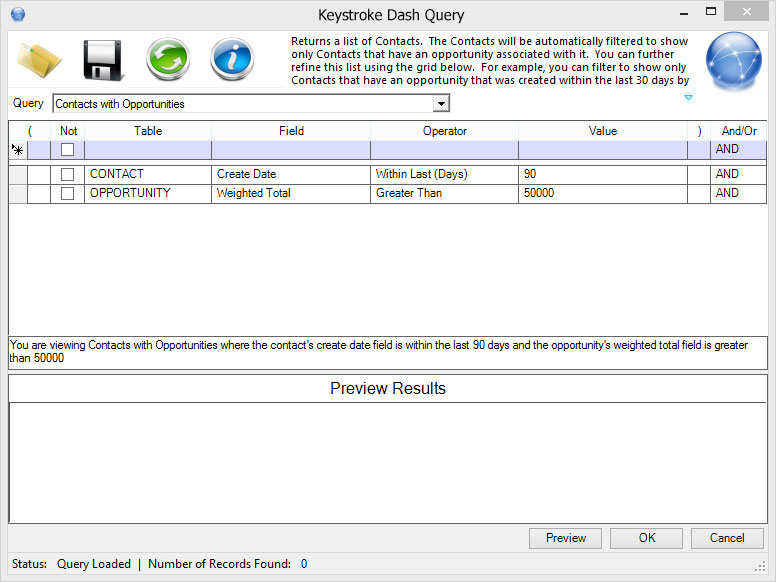Click AND in the OPPORTUNITY row
Image resolution: width=776 pixels, height=582 pixels.
pyautogui.click(x=739, y=193)
